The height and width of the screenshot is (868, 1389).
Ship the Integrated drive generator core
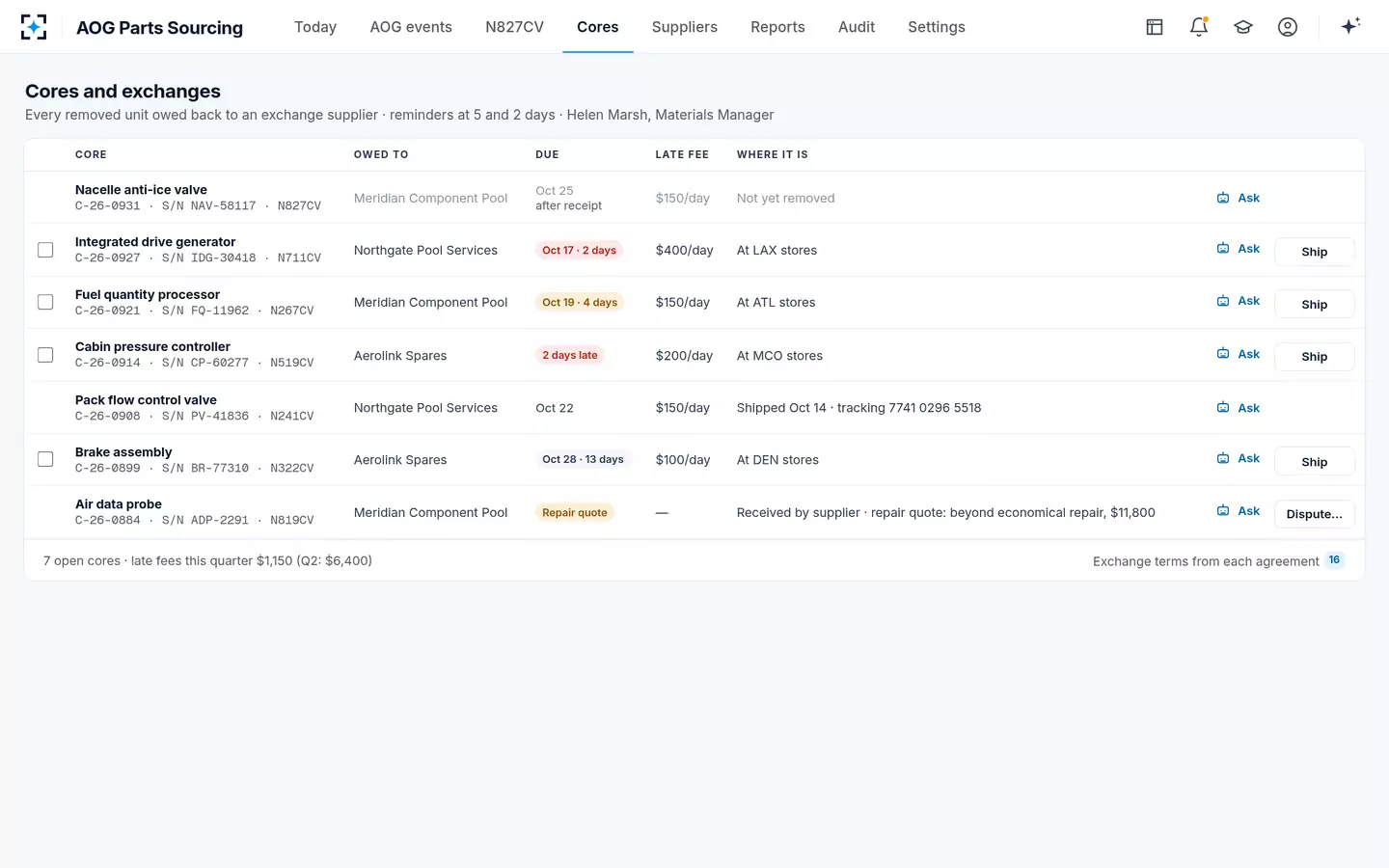coord(1314,252)
